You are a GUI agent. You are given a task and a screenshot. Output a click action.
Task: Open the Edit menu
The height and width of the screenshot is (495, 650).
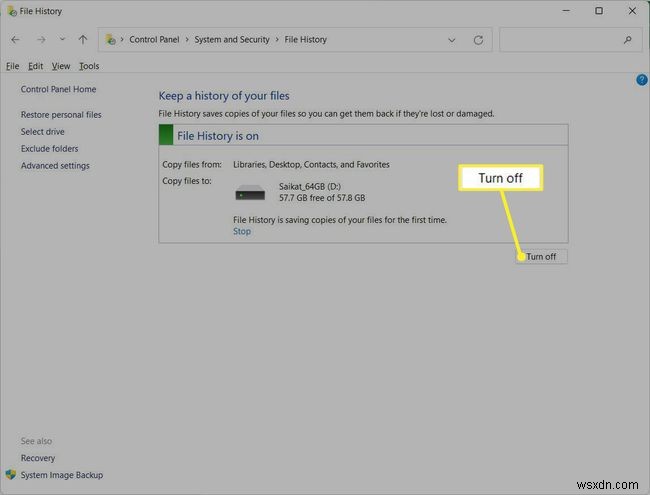[36, 66]
